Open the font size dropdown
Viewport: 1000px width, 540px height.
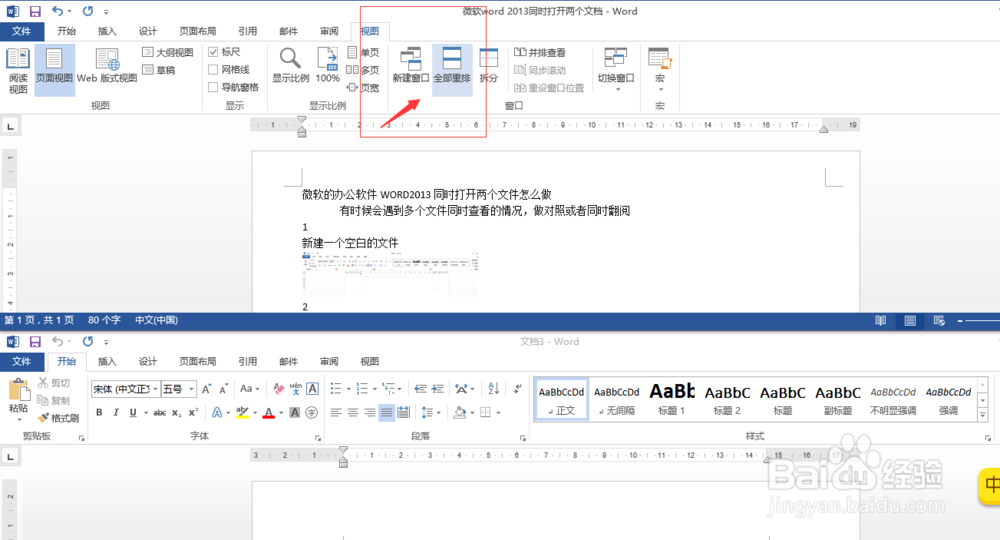click(x=191, y=389)
